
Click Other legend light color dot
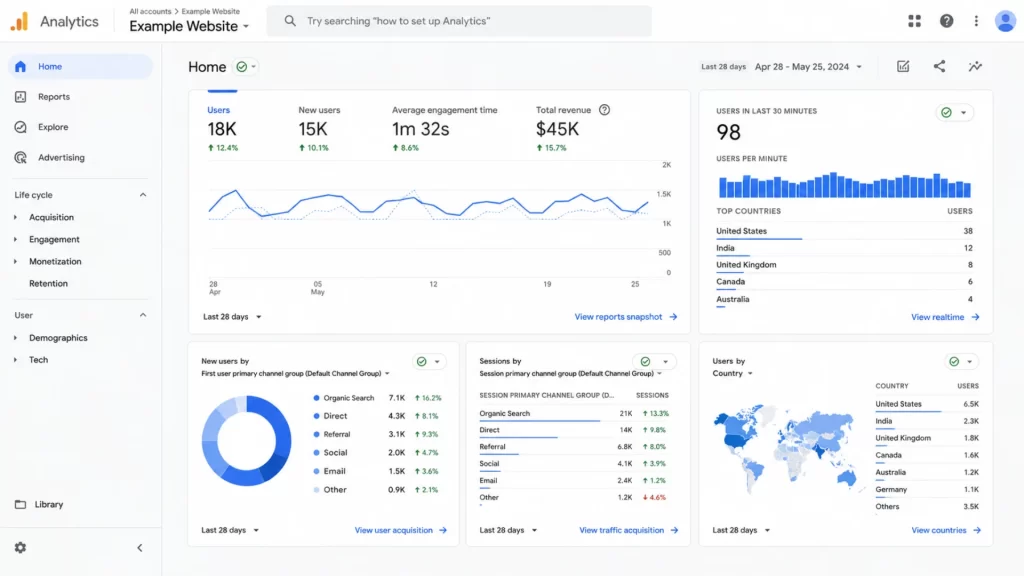pyautogui.click(x=317, y=490)
